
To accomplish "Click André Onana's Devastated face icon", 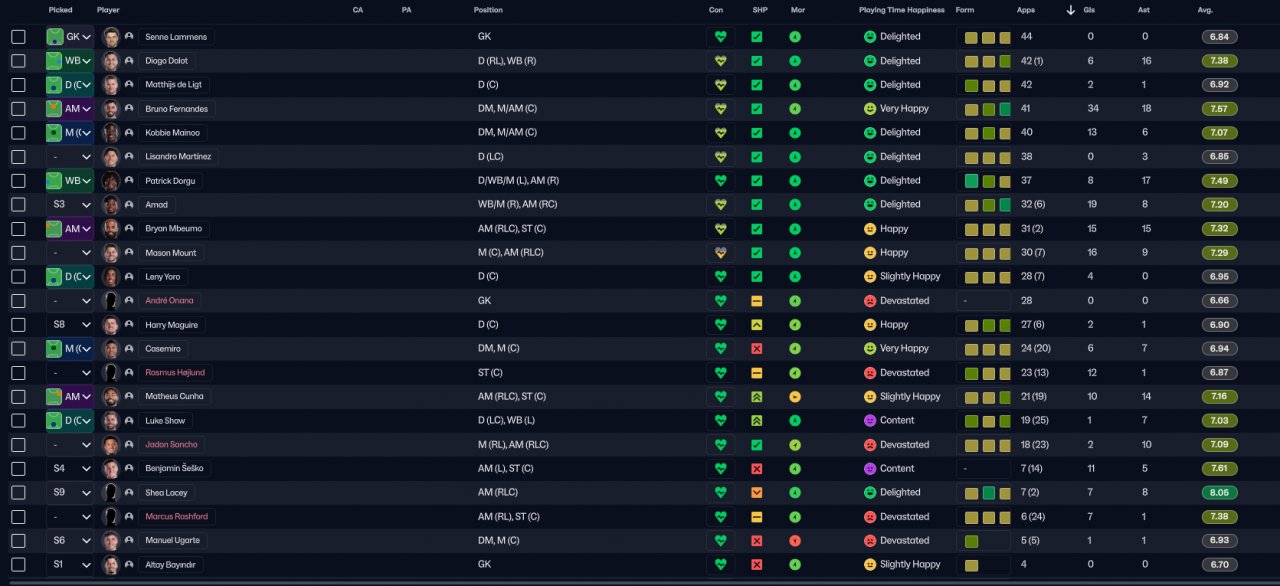I will click(870, 301).
